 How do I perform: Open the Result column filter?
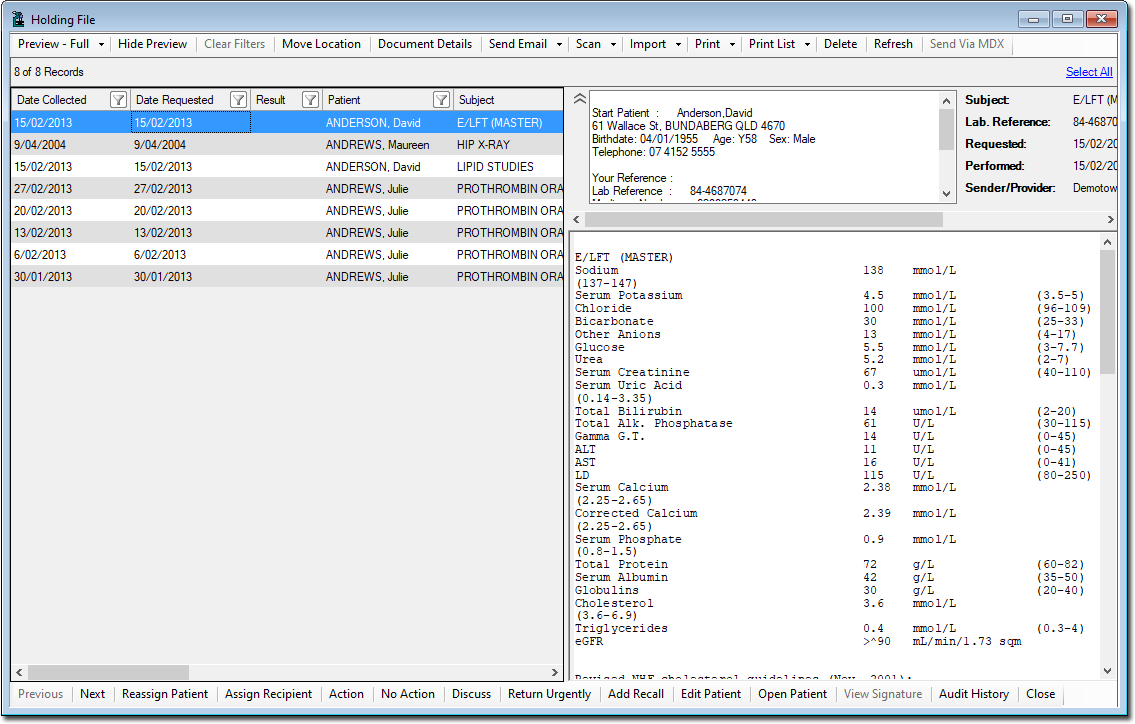(x=311, y=100)
